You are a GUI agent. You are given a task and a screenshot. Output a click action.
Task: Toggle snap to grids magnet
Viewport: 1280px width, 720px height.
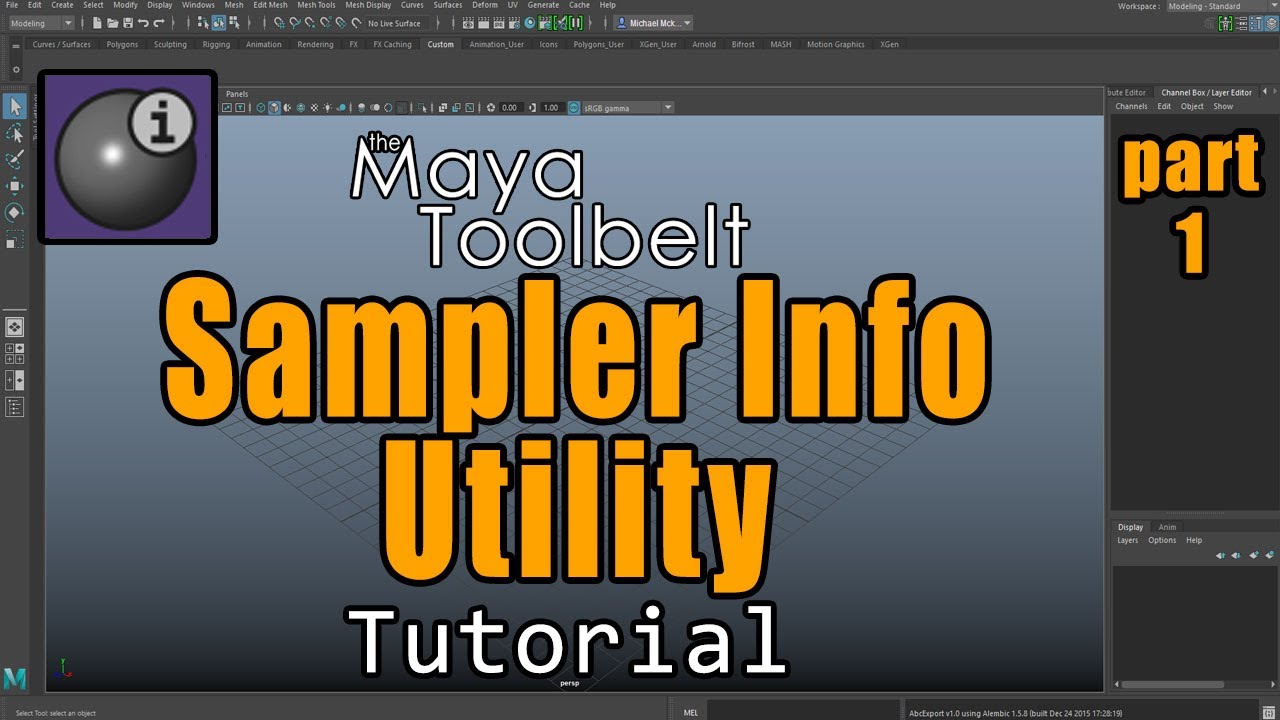pos(280,23)
